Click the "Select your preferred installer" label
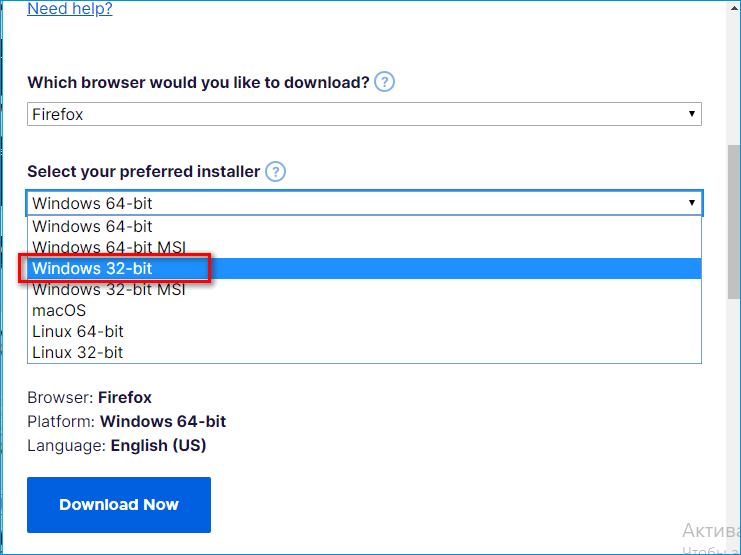This screenshot has height=555, width=741. point(143,172)
